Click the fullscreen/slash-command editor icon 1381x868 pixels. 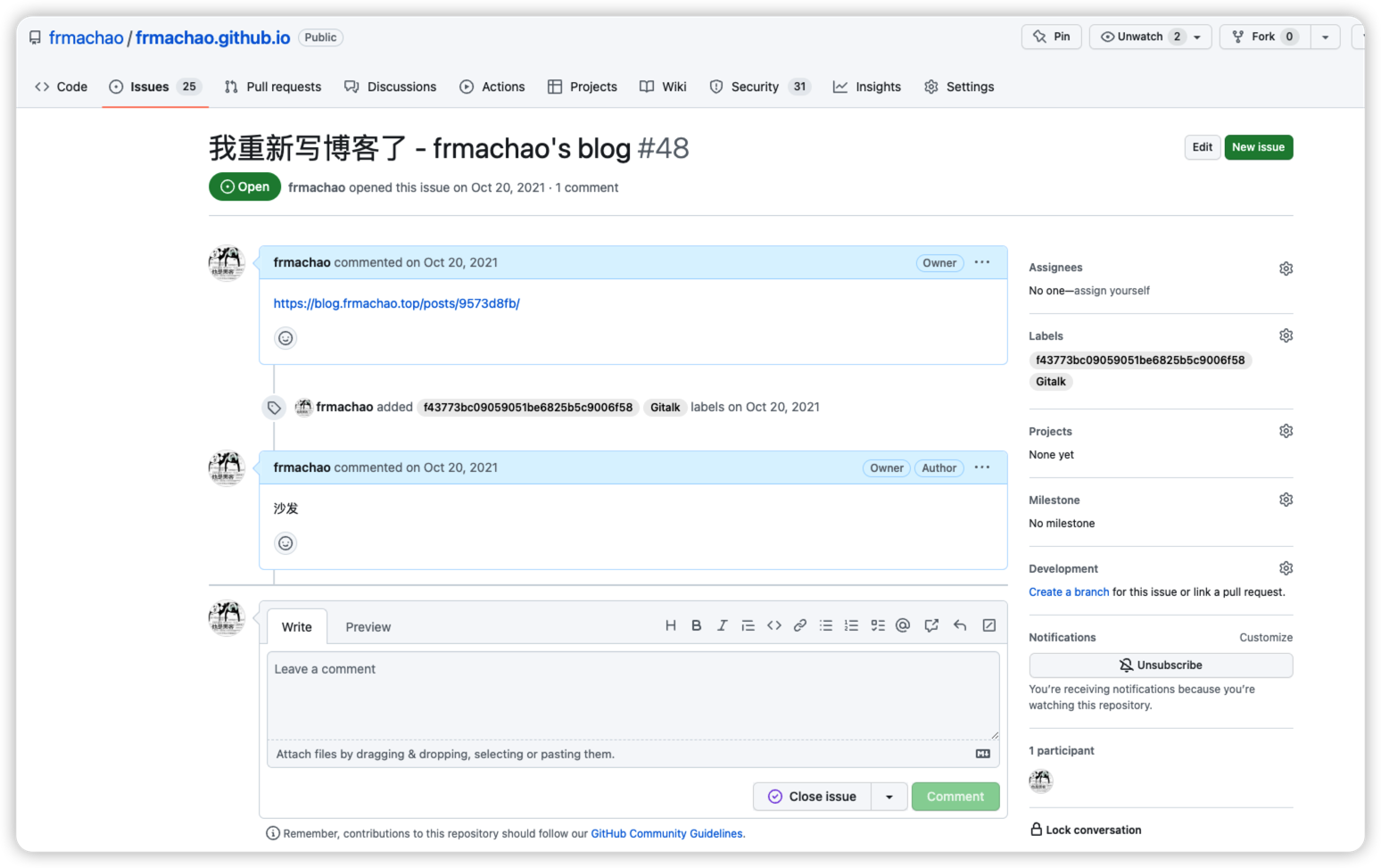[x=988, y=625]
